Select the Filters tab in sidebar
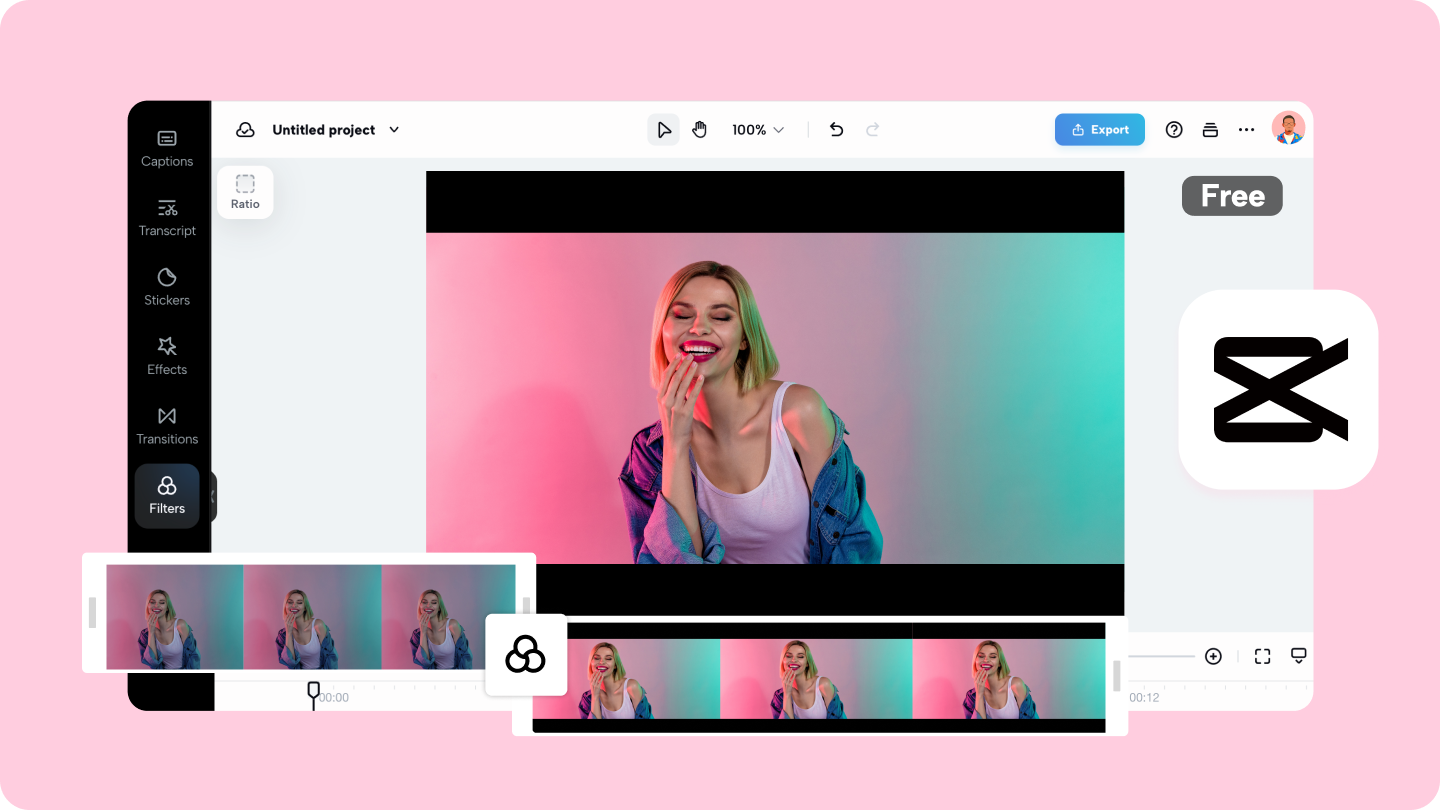The height and width of the screenshot is (810, 1440). [167, 495]
